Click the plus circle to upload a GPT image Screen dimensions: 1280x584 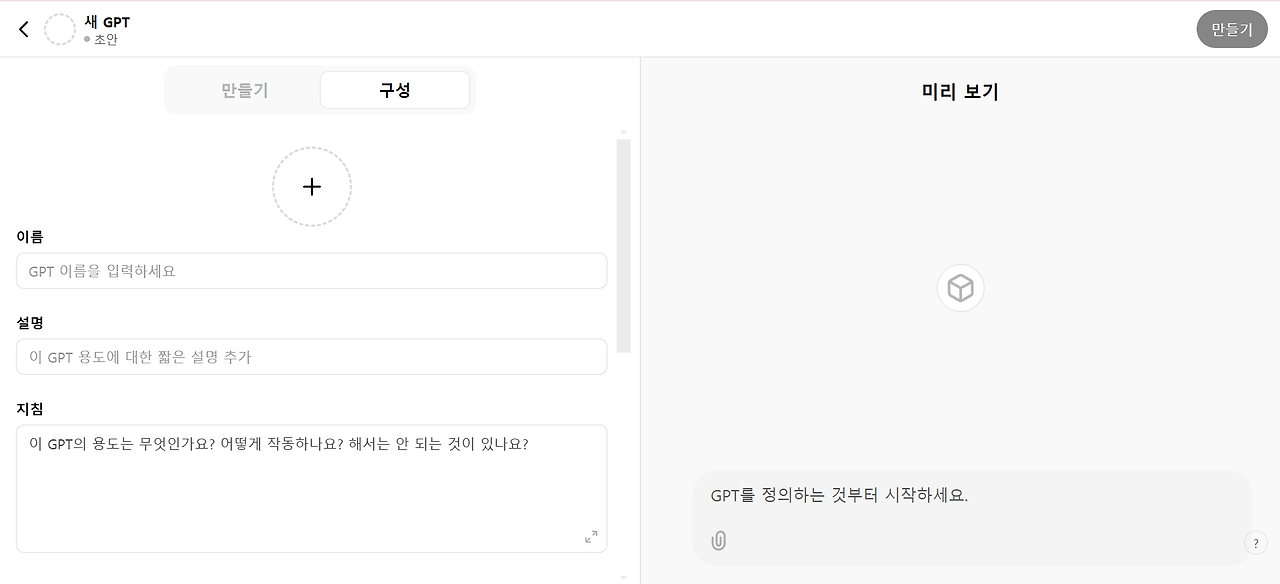click(x=311, y=187)
